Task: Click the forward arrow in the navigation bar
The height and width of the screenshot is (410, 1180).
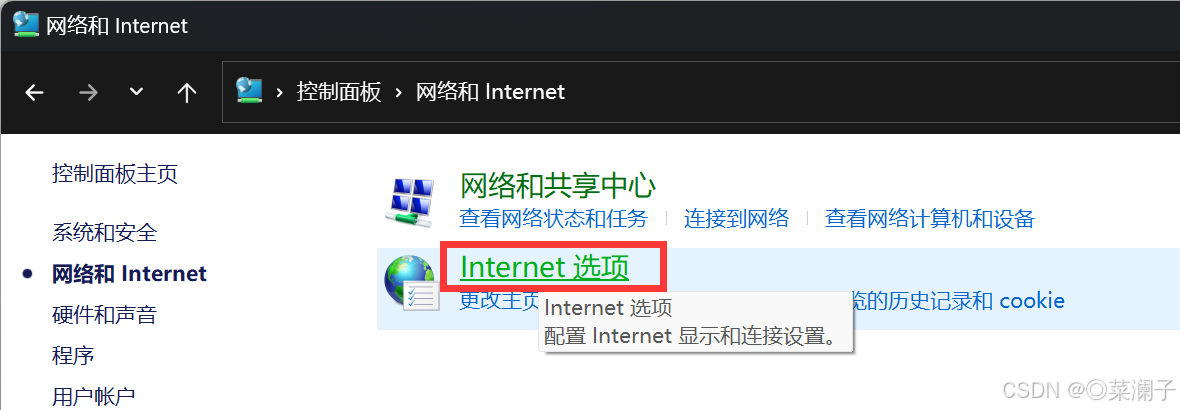Action: coord(88,93)
